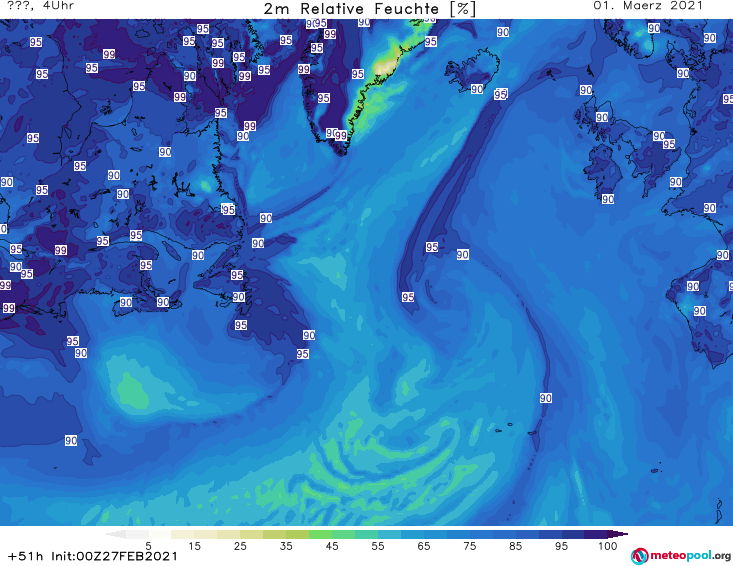Screen dimensions: 733x566
Task: Click the legend value 75
Action: (469, 546)
